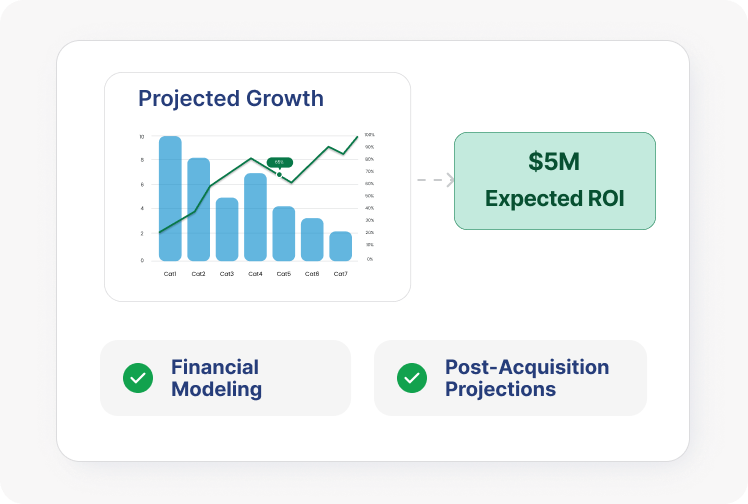748x504 pixels.
Task: Select the Cat5 bar in the chart
Action: (x=284, y=234)
